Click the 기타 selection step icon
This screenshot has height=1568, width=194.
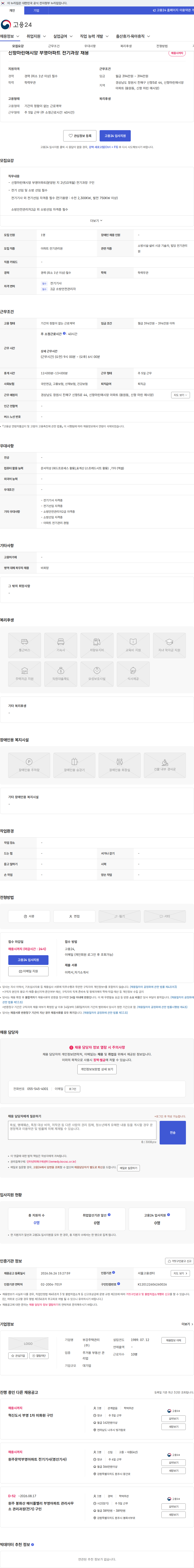165,916
